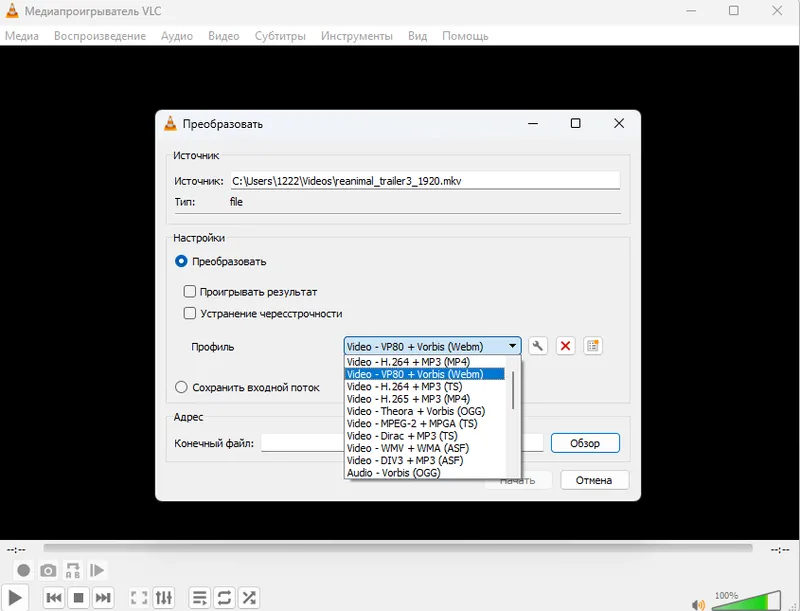Image resolution: width=800 pixels, height=611 pixels.
Task: Click the Начать start button
Action: coord(518,480)
